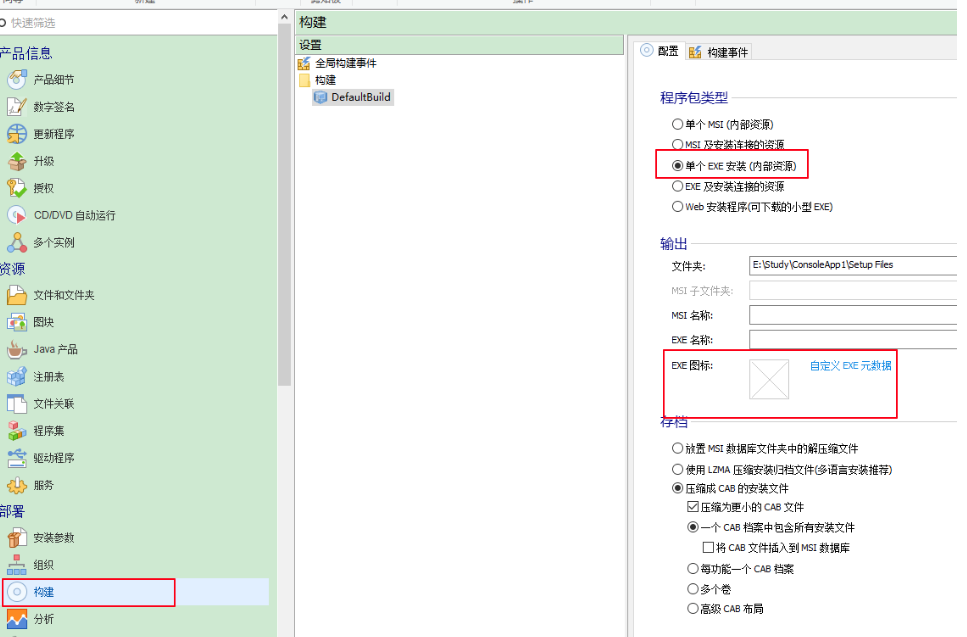This screenshot has width=967, height=637.
Task: Click the EXE 图标 placeholder image
Action: coord(769,379)
